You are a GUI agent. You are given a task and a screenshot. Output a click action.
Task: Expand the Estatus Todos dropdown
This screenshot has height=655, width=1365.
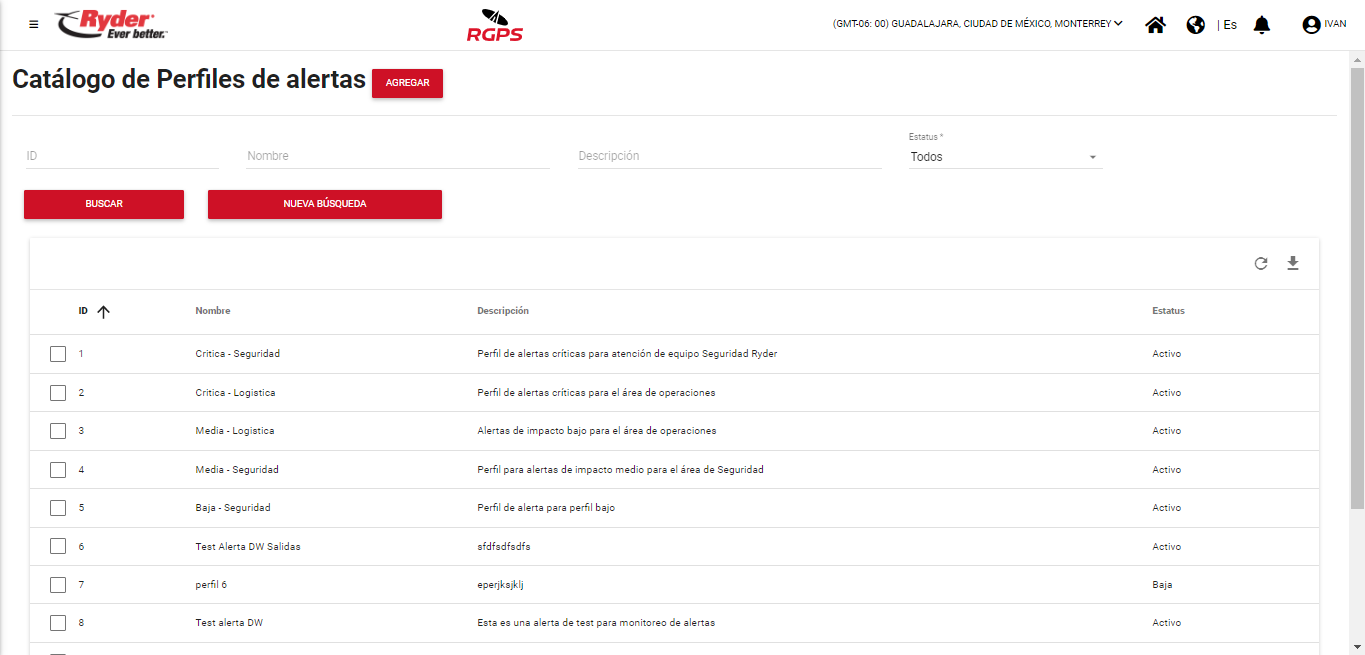(1004, 157)
